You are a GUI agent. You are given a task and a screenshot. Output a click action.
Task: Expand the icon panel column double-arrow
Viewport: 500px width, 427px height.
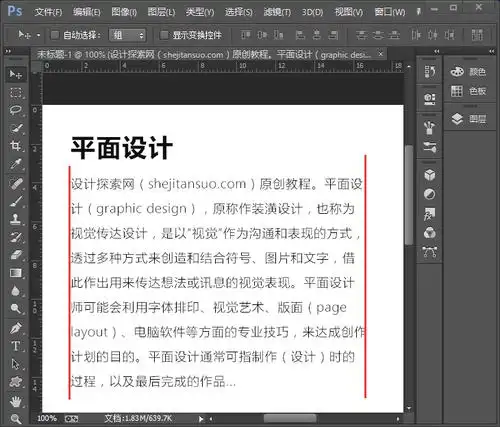pyautogui.click(x=436, y=51)
